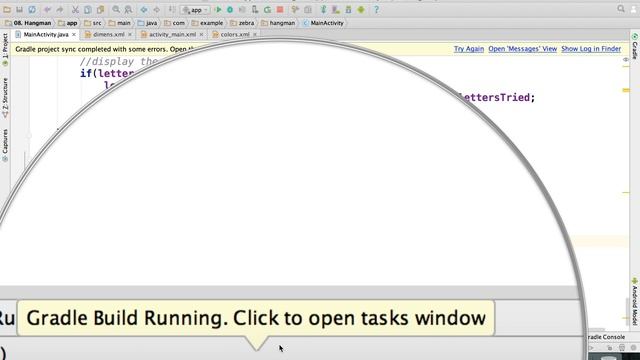Select the java breadcrumb folder
Viewport: 640px width, 360px height.
(x=147, y=23)
